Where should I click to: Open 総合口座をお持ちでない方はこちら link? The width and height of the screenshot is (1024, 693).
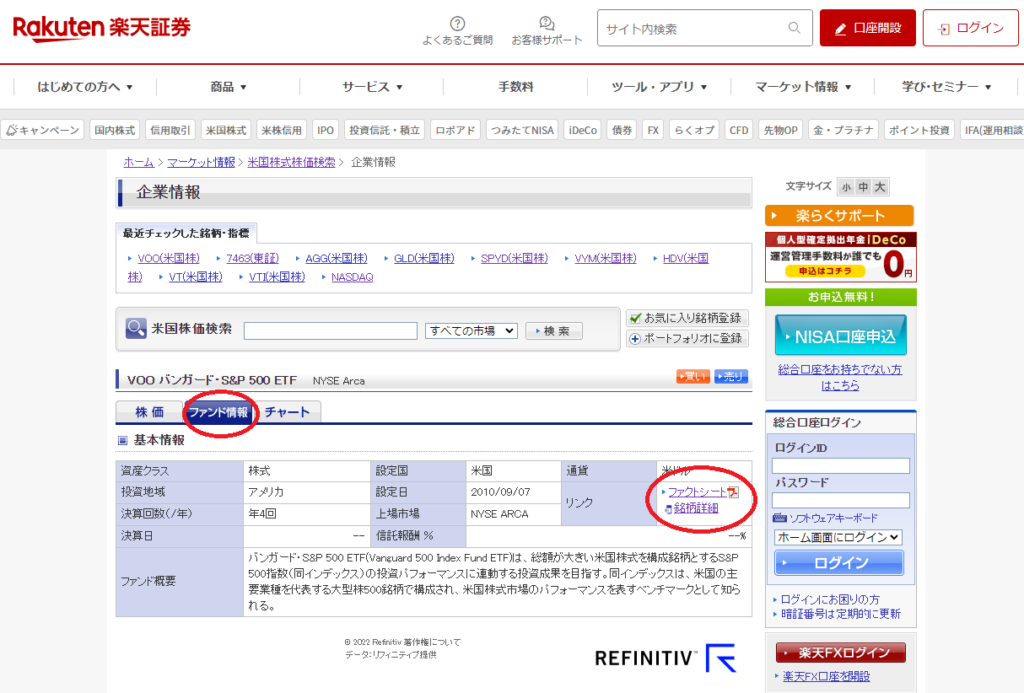pyautogui.click(x=840, y=377)
